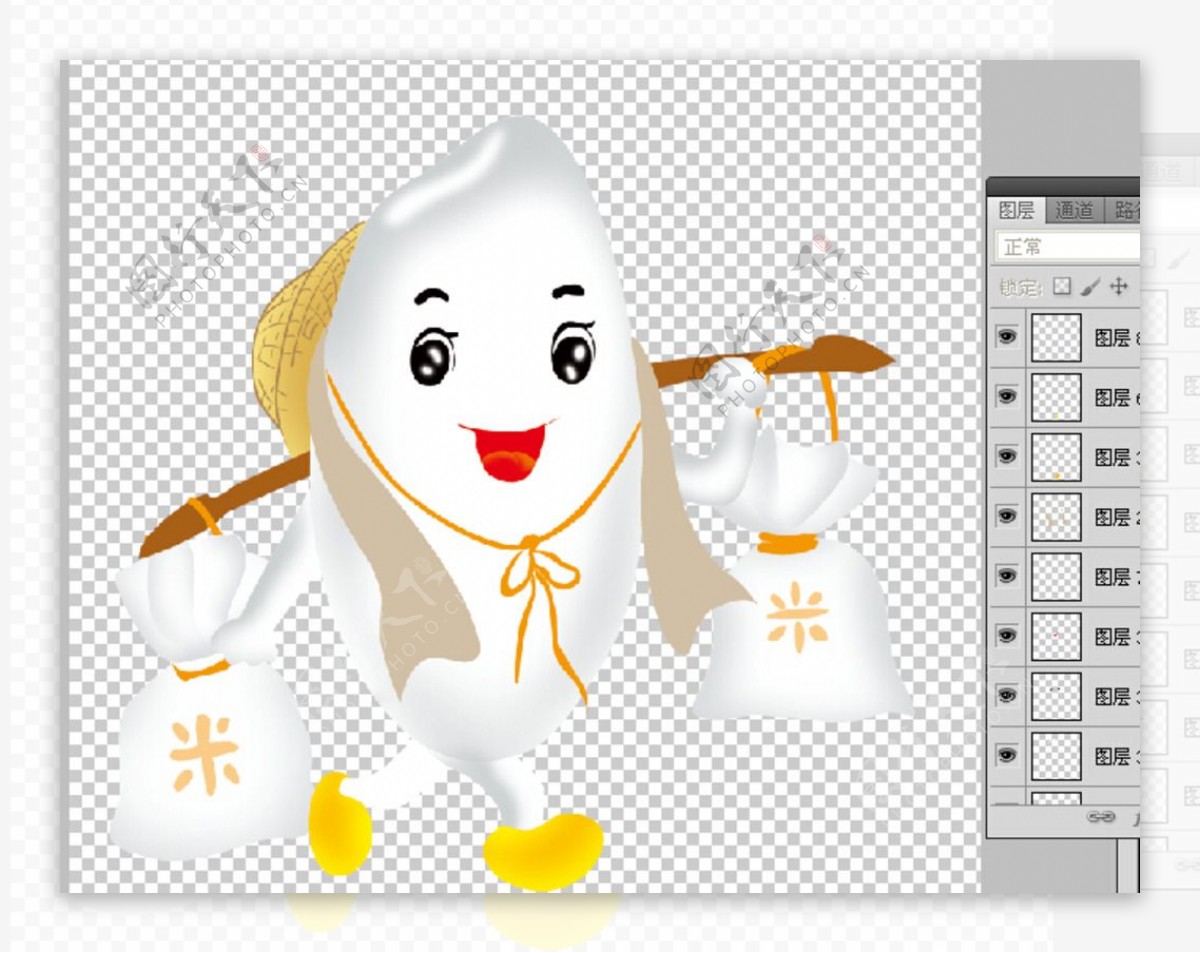The image size is (1200, 953).
Task: Hide the layer with the pink dot thumbnail
Action: pyautogui.click(x=1007, y=636)
